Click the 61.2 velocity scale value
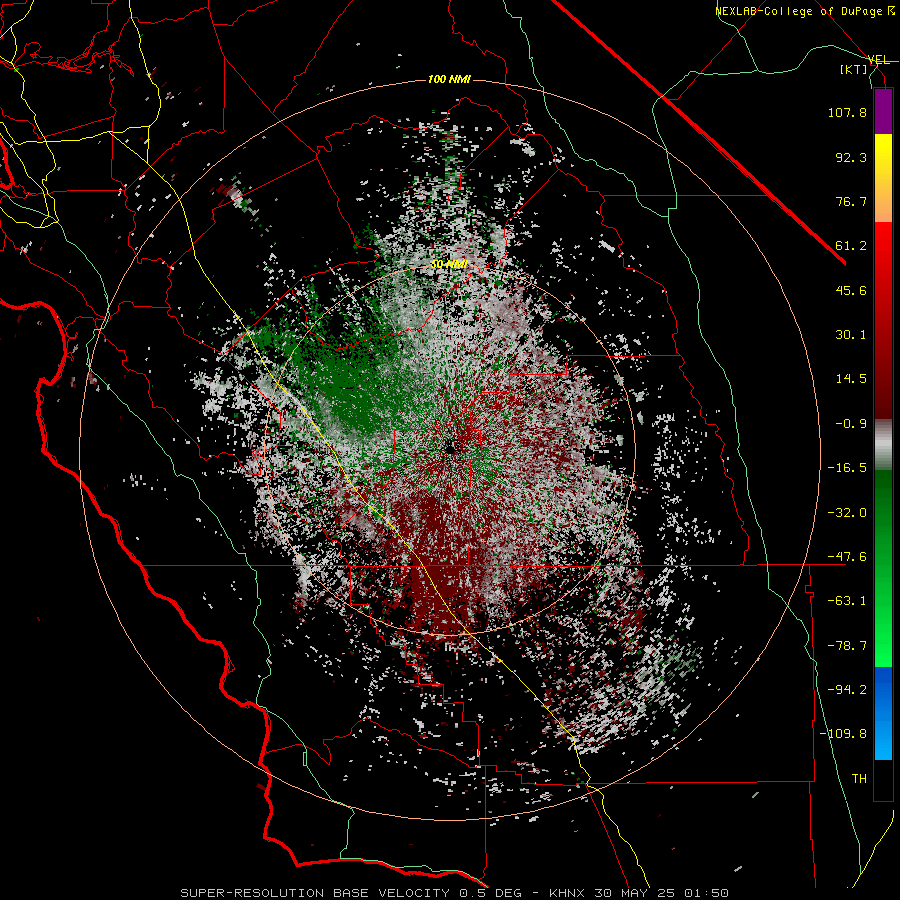900x900 pixels. click(x=851, y=246)
